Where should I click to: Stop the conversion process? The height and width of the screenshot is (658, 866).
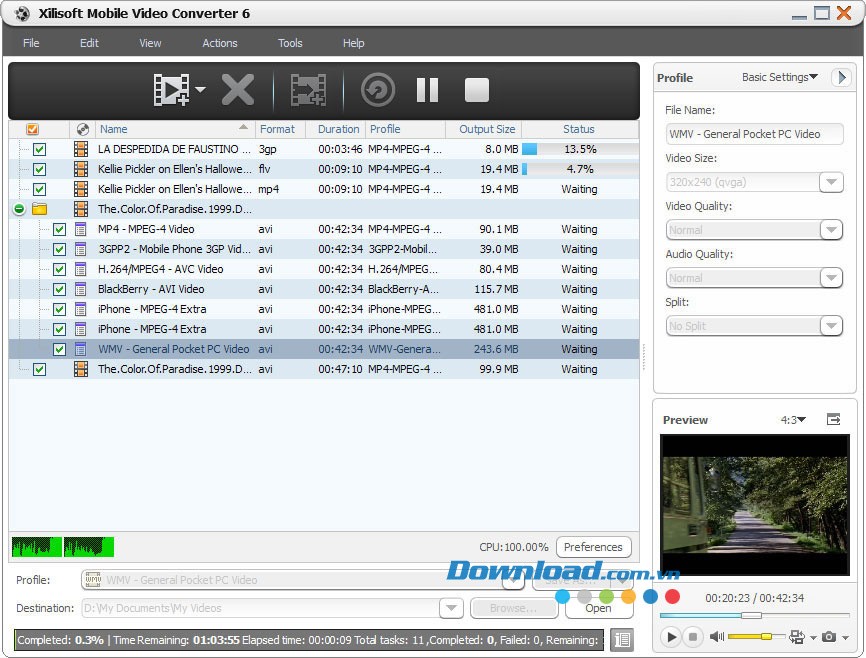(477, 90)
